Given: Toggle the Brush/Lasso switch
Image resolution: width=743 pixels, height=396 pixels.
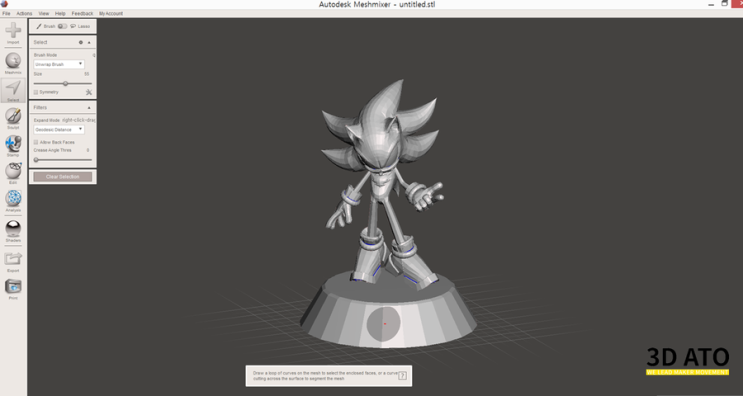Looking at the screenshot, I should pyautogui.click(x=62, y=27).
